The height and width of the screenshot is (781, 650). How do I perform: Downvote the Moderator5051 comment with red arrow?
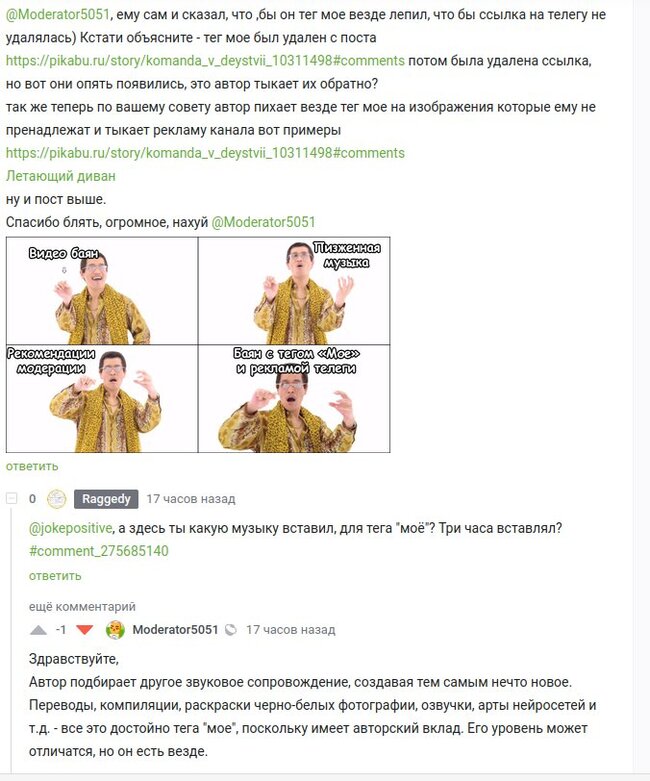(85, 630)
